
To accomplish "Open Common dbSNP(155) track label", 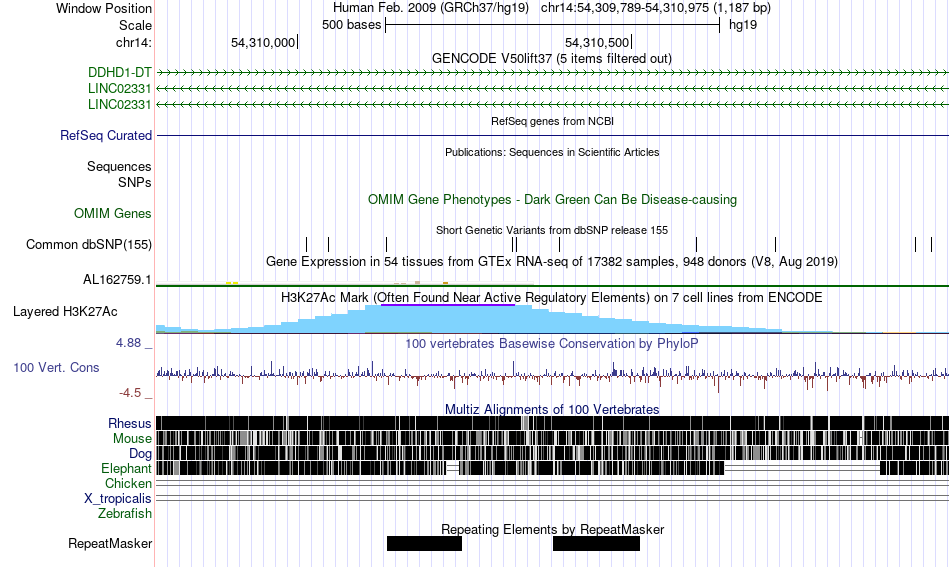I will (x=88, y=245).
